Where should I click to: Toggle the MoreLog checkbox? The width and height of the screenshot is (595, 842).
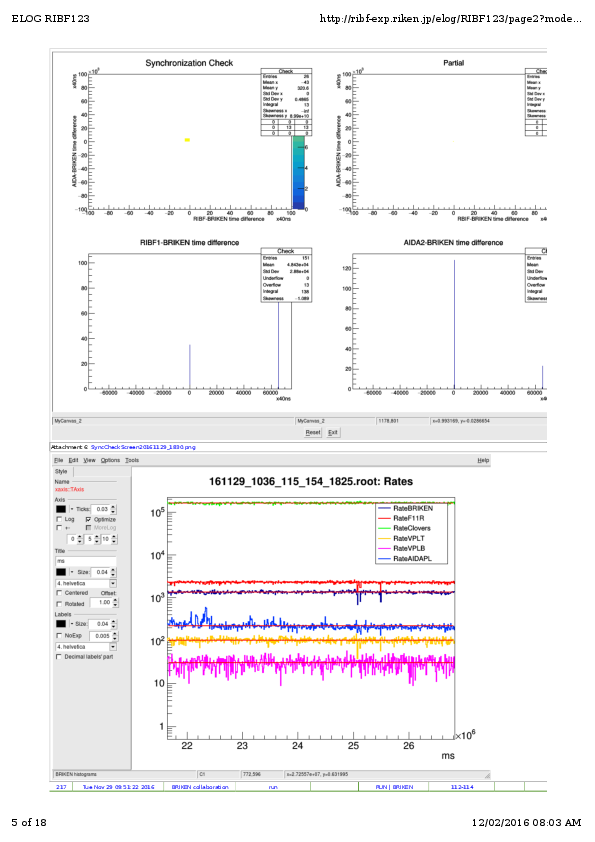89,528
